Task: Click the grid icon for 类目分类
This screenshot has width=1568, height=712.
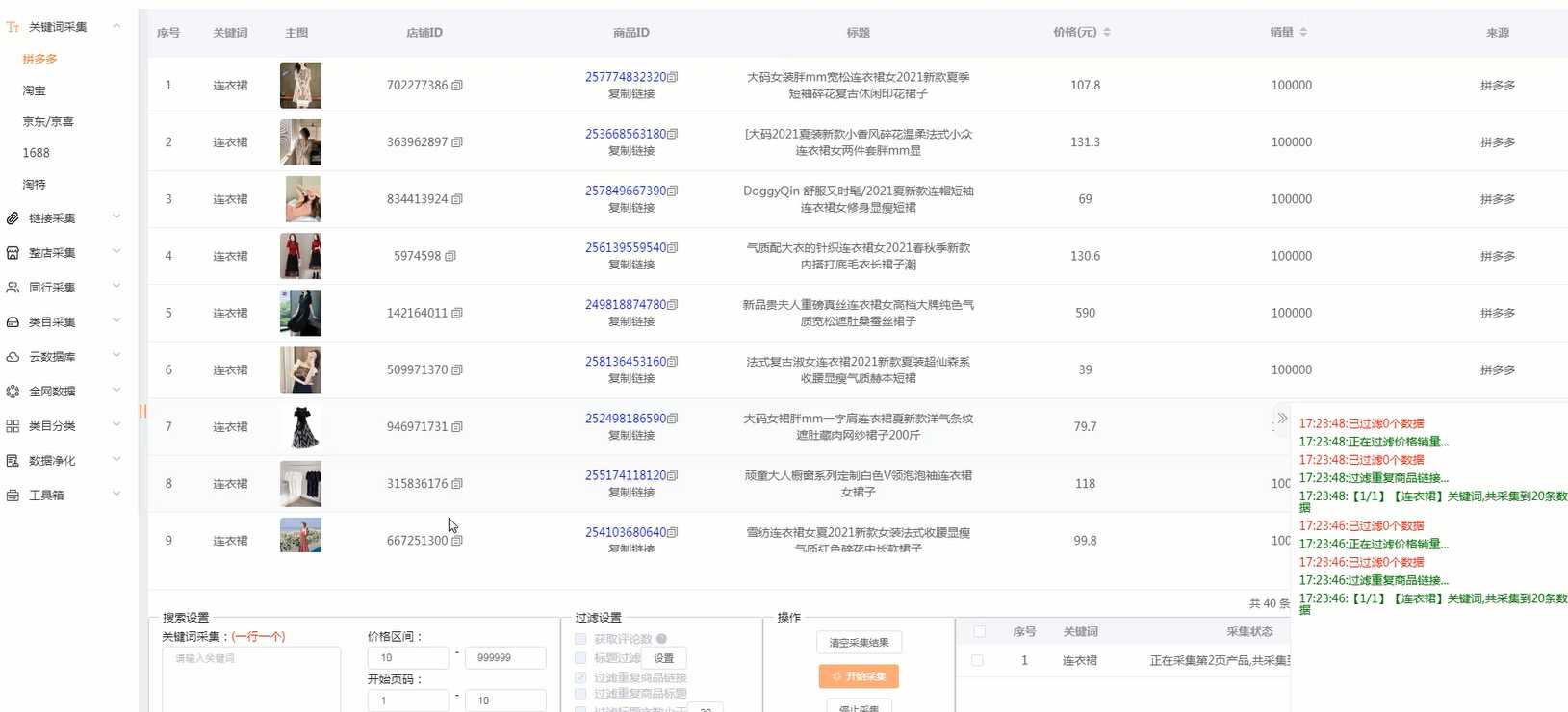Action: tap(13, 426)
